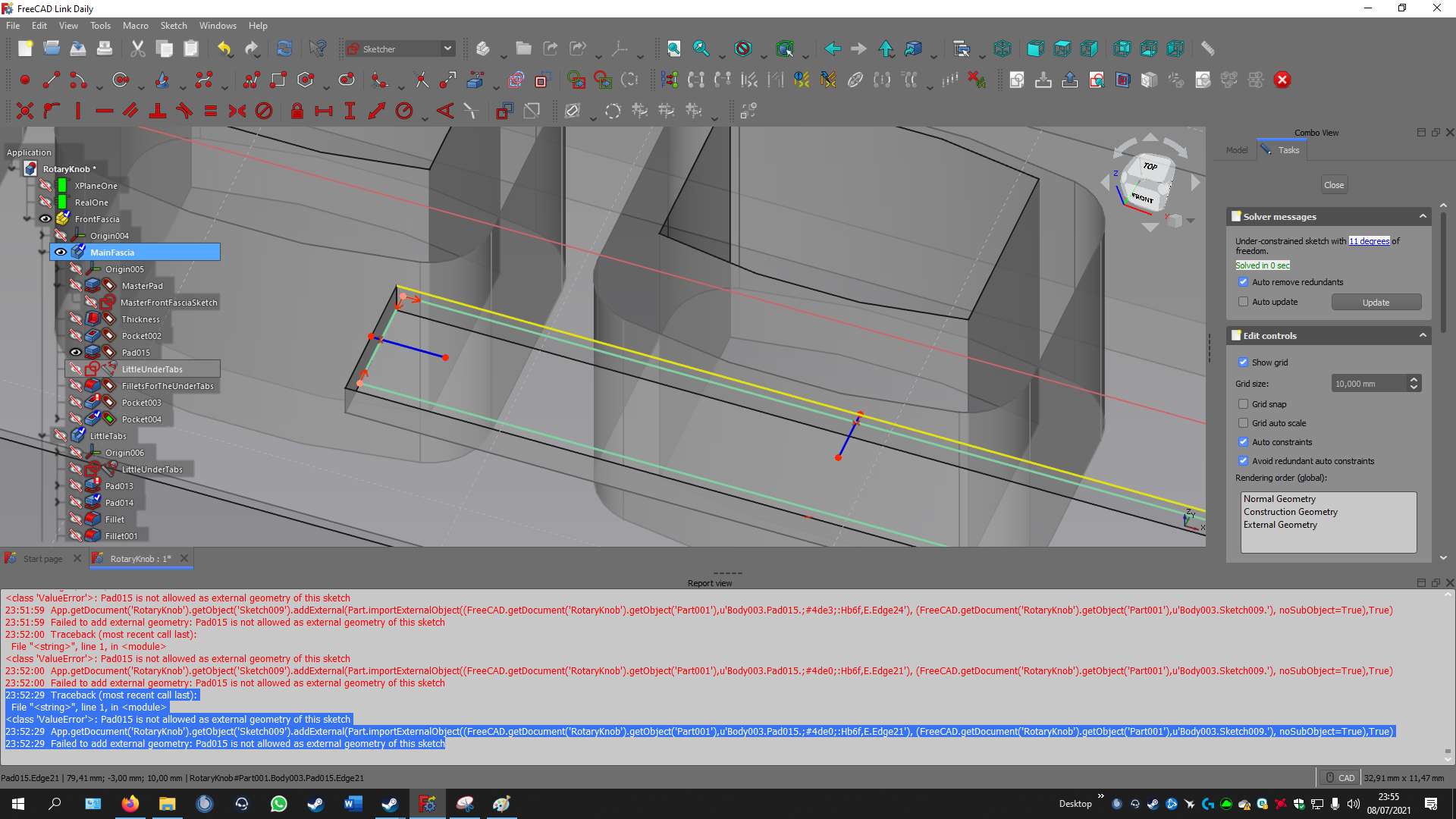Viewport: 1456px width, 819px height.
Task: Enable the Auto update checkbox
Action: point(1243,302)
